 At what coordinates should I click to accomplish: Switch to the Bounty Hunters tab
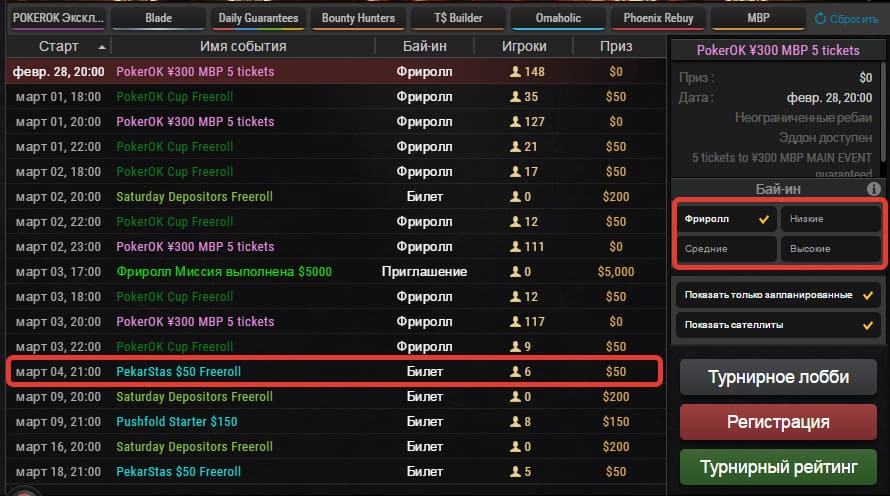tap(358, 18)
